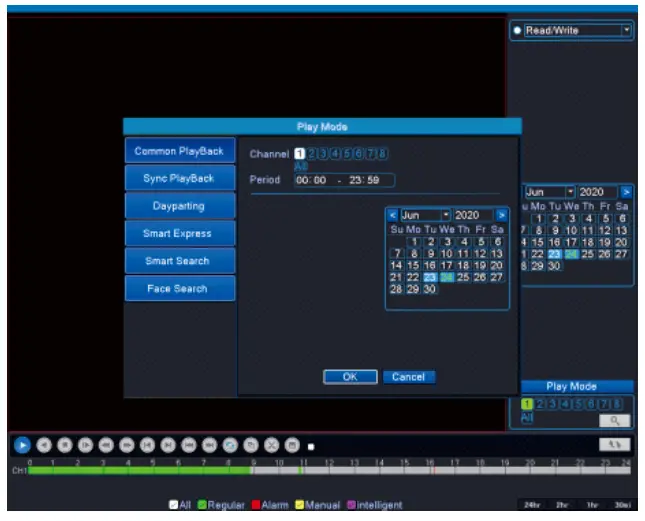
Task: Set timeline zoom to 2hr
Action: [x=562, y=505]
